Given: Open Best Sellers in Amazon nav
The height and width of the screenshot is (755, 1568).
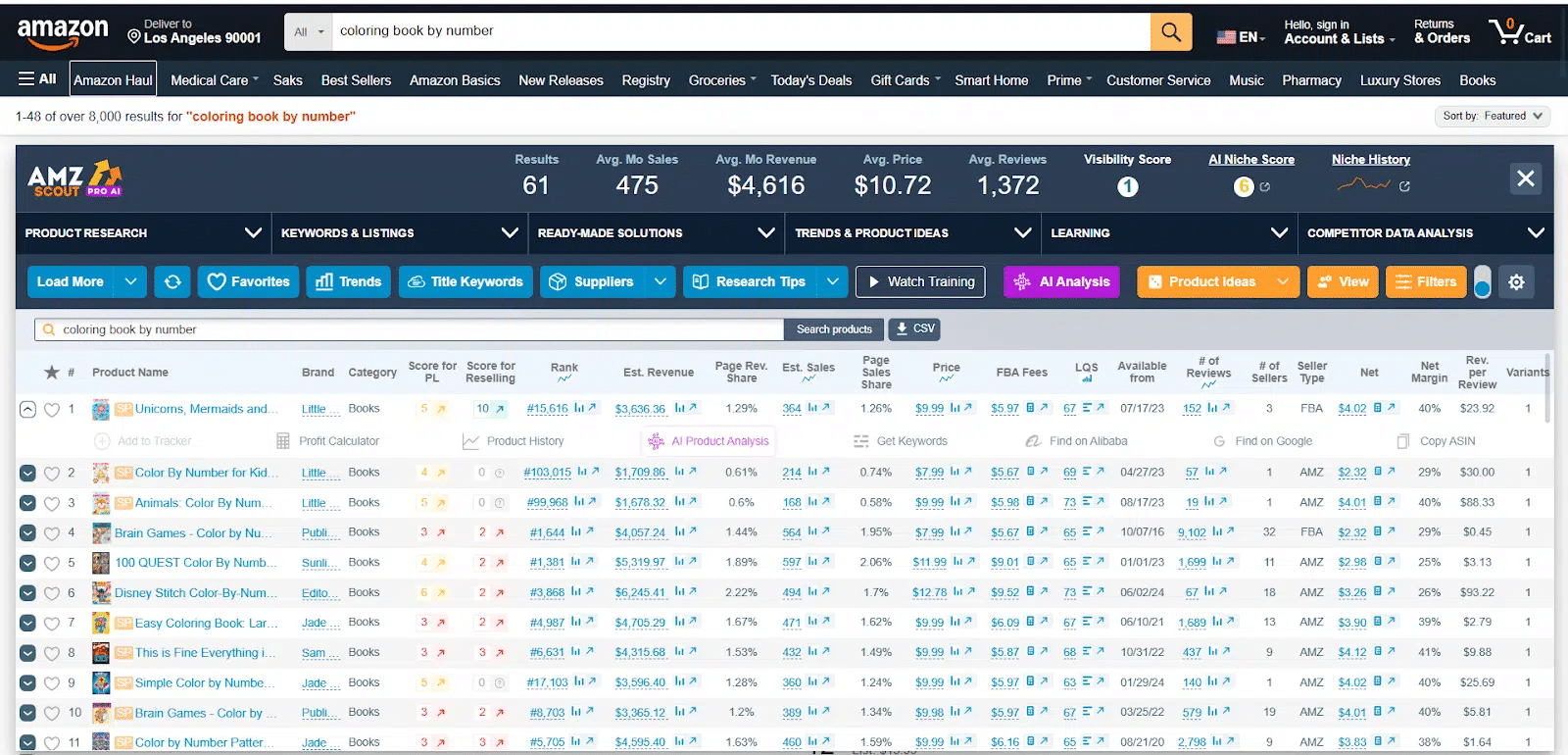Looking at the screenshot, I should (x=356, y=80).
